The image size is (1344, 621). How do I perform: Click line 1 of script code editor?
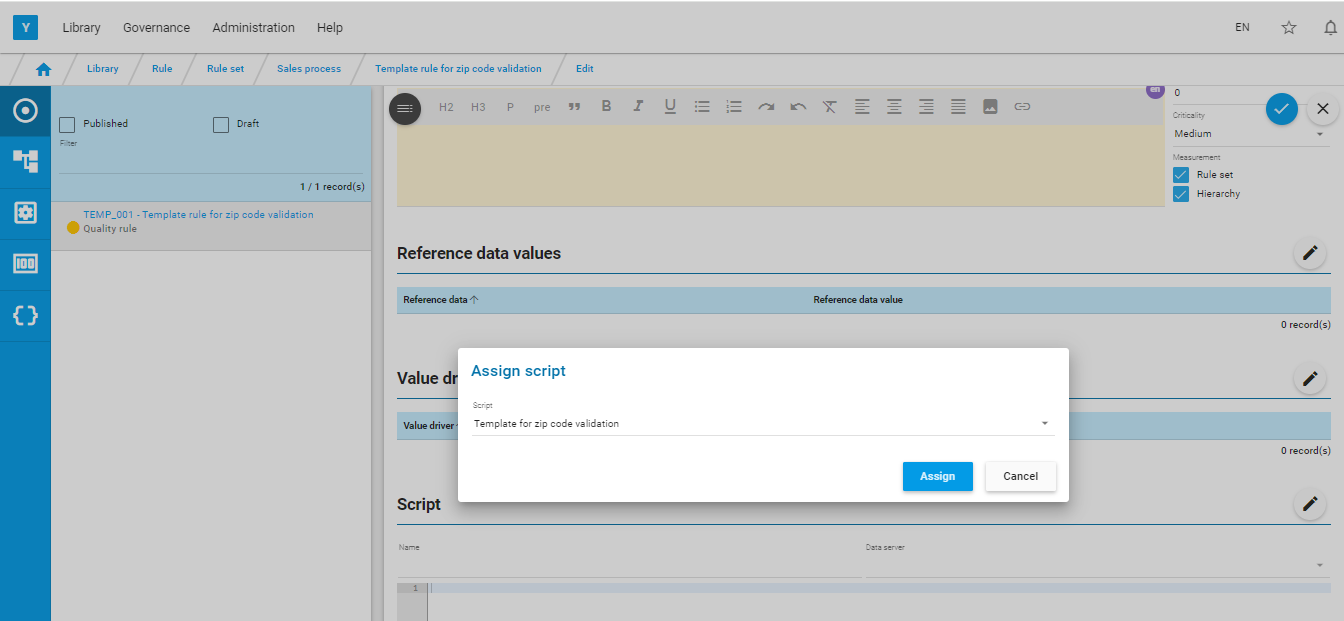(x=880, y=588)
